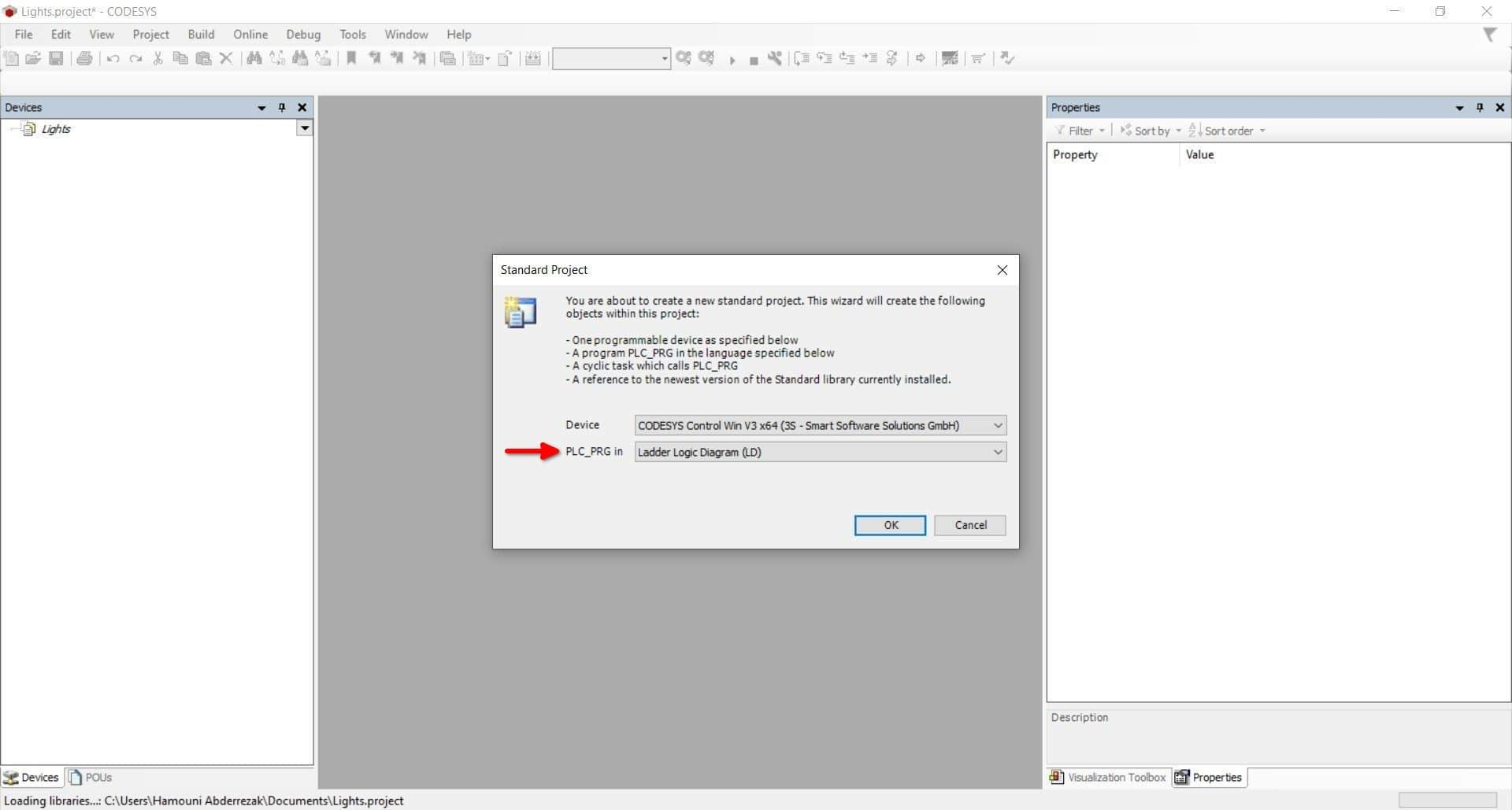This screenshot has height=810, width=1512.
Task: Select the Properties tab at bottom right
Action: (1209, 778)
